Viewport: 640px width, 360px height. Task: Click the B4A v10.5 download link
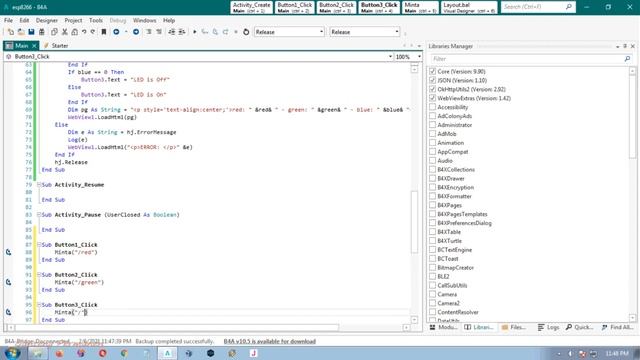[269, 341]
